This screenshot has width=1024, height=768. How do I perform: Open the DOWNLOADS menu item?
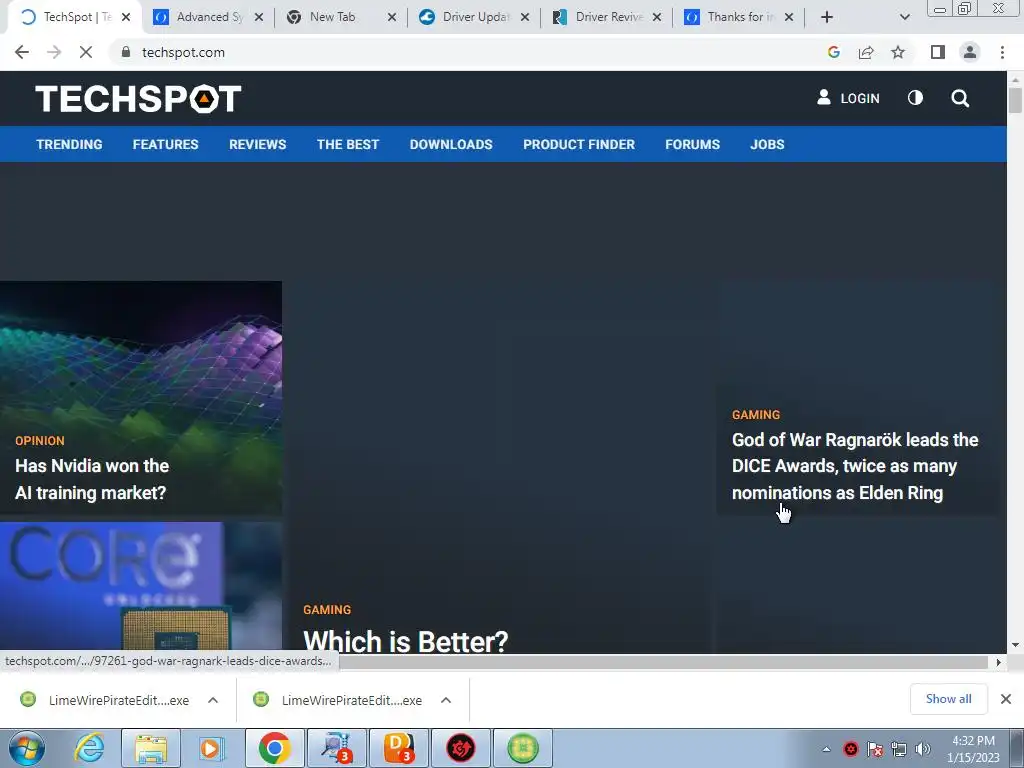tap(451, 144)
